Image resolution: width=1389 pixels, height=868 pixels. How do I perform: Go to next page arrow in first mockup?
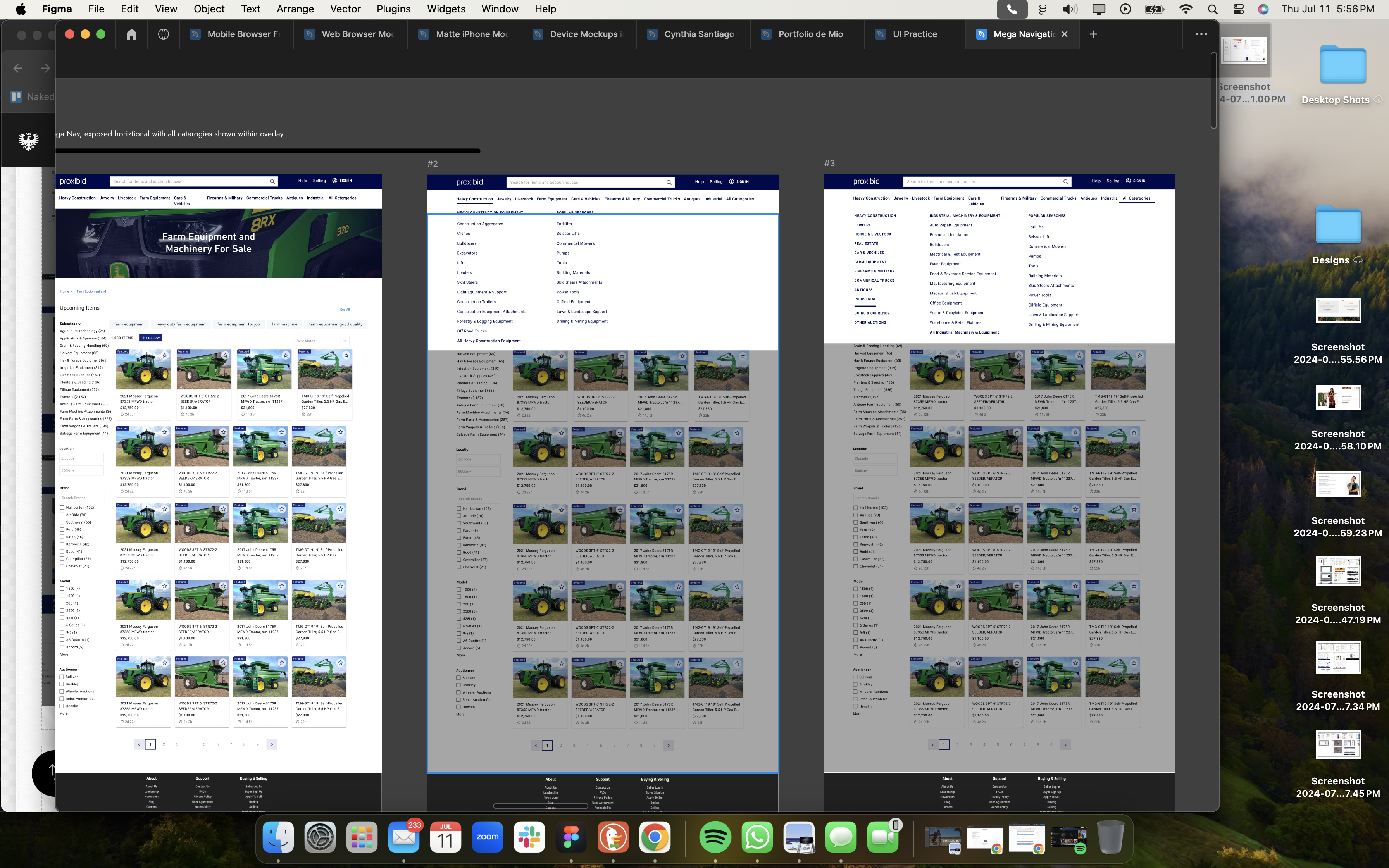click(x=272, y=744)
